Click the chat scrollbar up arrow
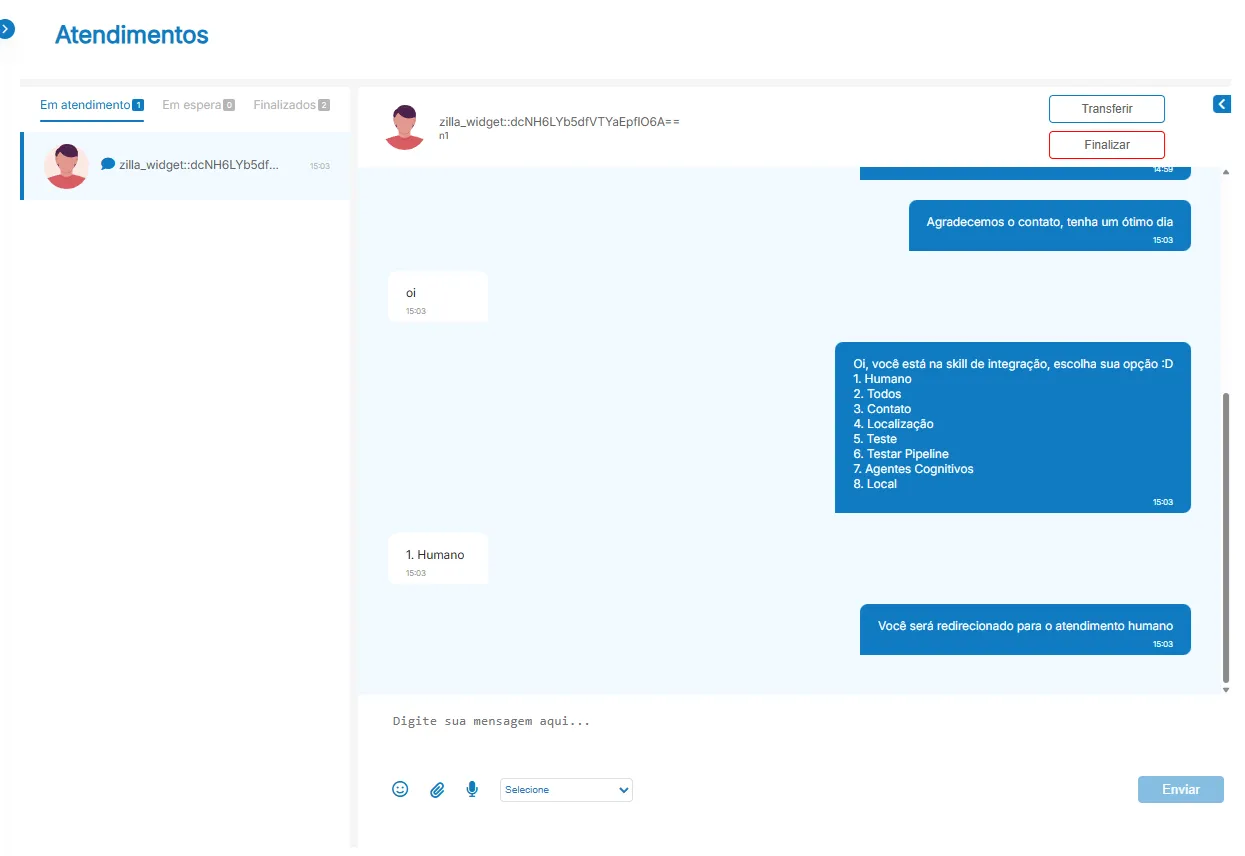This screenshot has height=856, width=1245. [x=1227, y=173]
